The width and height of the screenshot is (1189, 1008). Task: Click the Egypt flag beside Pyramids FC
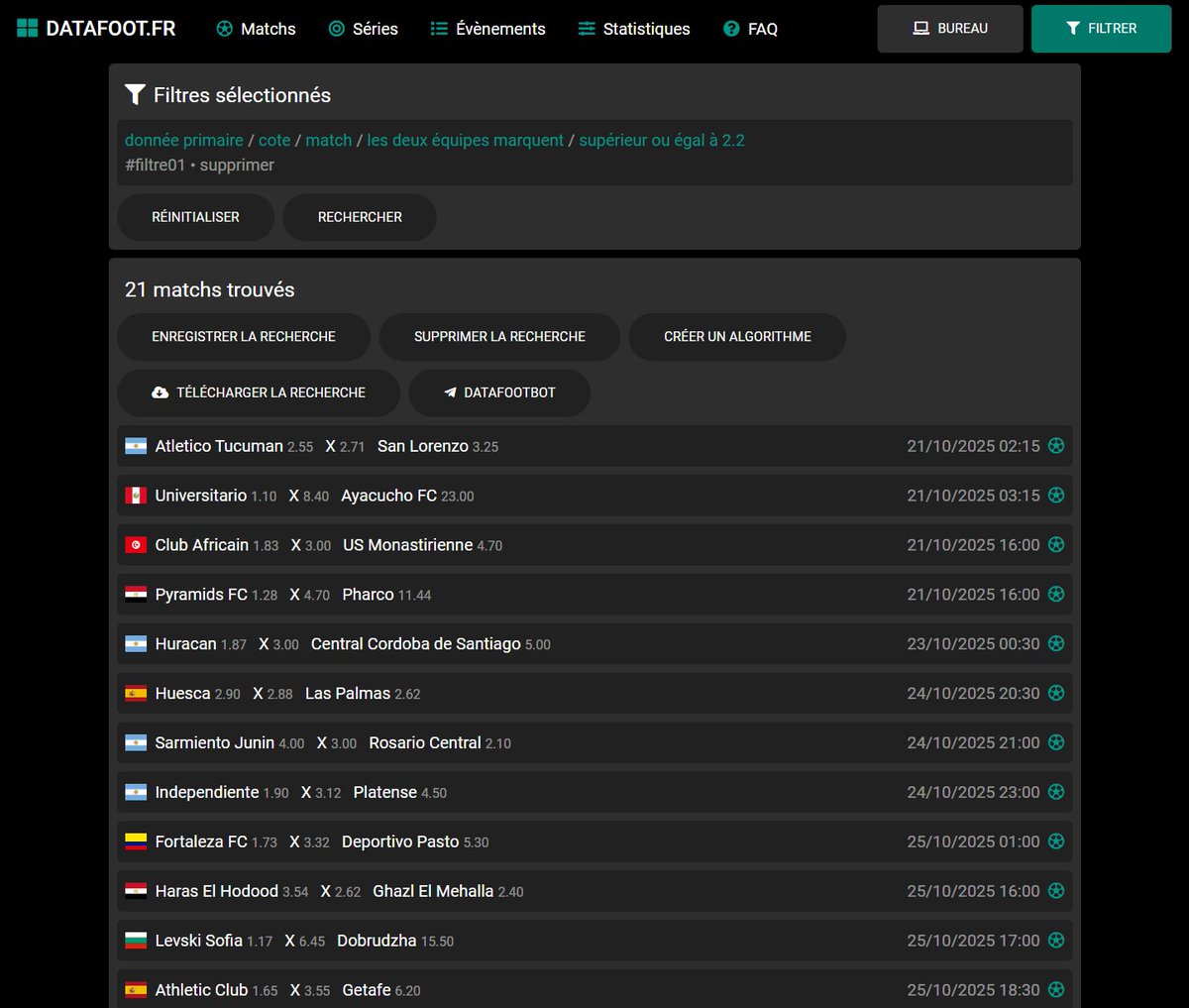pyautogui.click(x=136, y=595)
